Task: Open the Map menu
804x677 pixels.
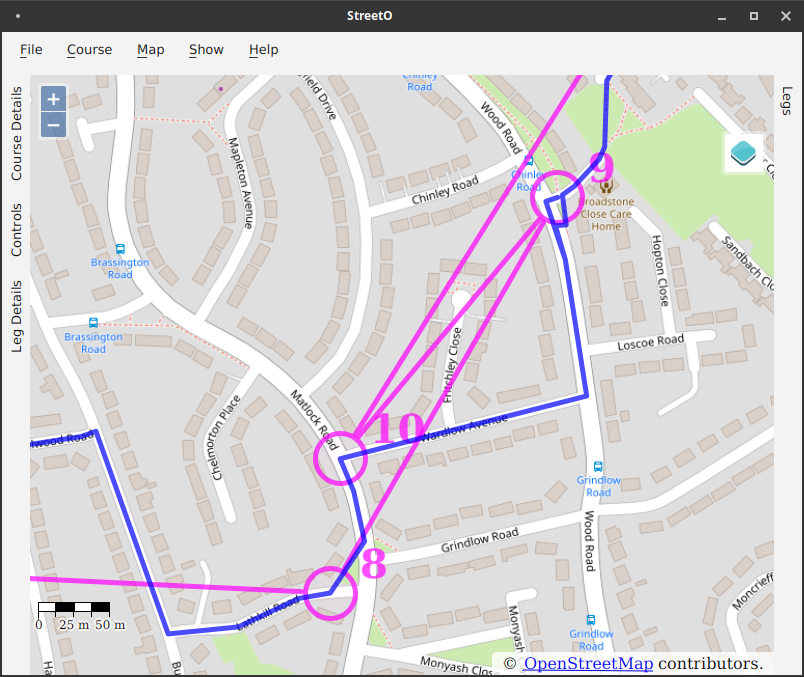Action: coord(150,50)
